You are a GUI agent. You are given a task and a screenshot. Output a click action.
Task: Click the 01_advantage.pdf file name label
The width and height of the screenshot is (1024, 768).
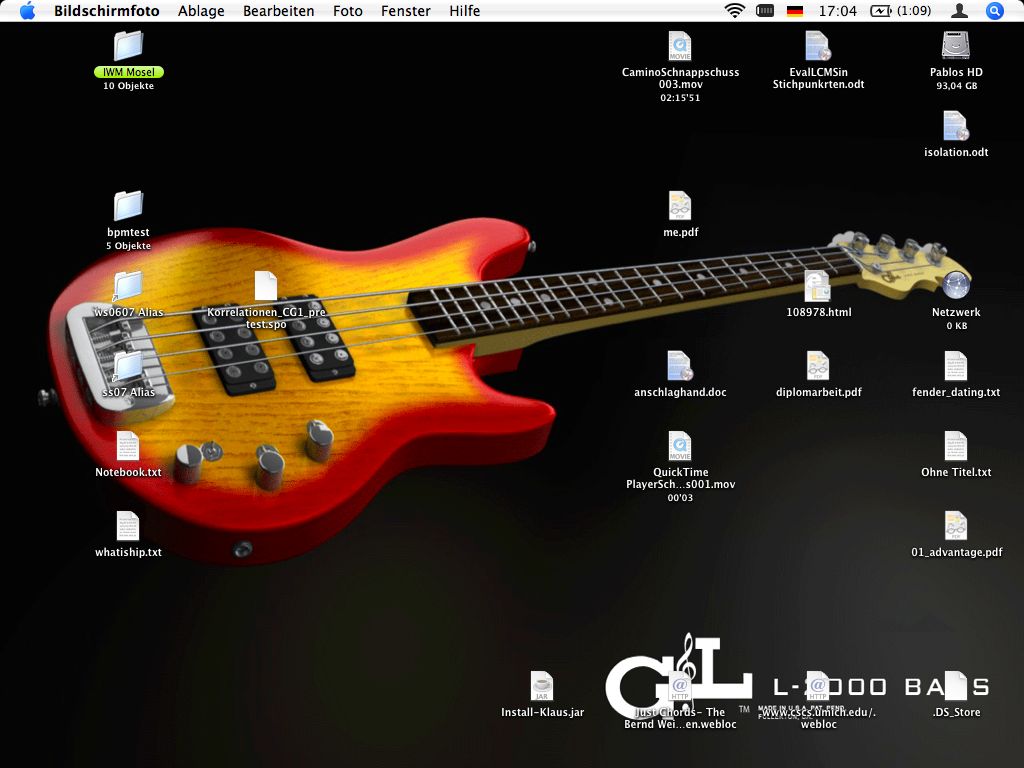[957, 552]
